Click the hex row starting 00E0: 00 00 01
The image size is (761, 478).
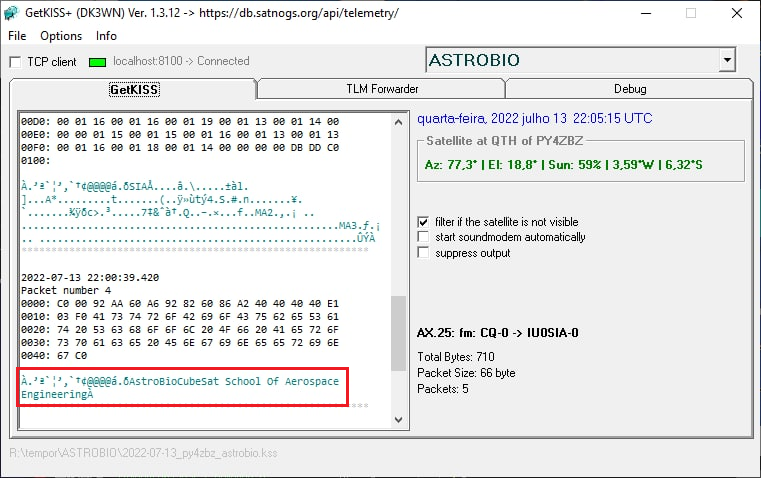(x=180, y=134)
